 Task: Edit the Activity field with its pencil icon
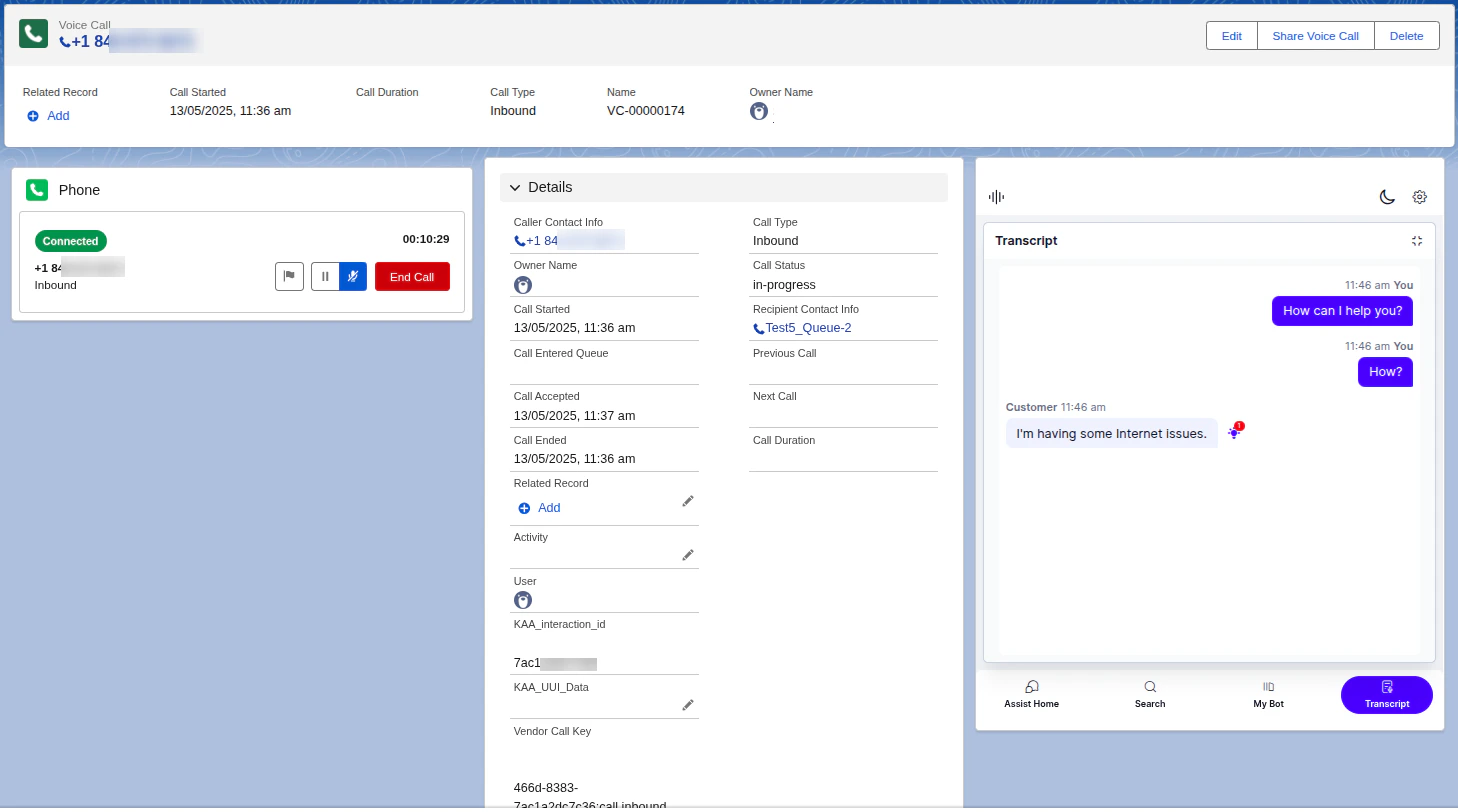point(688,554)
